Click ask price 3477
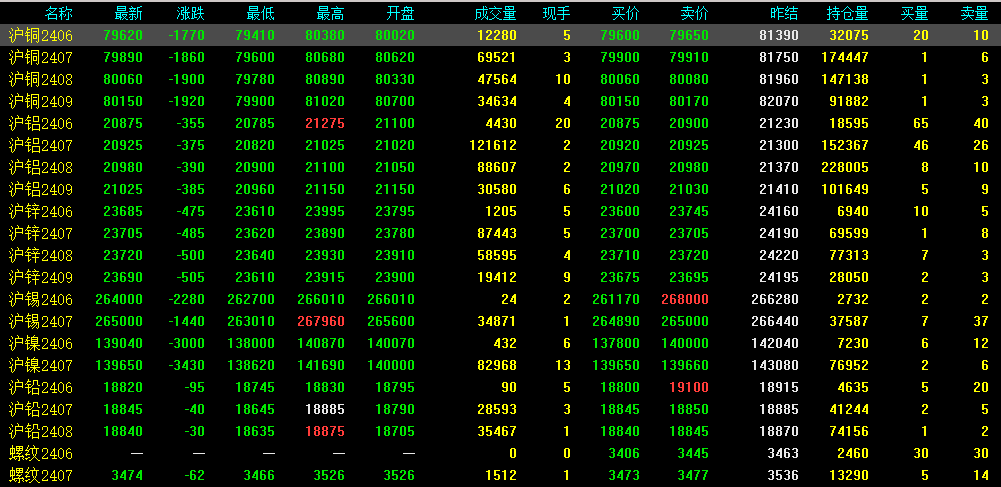Viewport: 1001px width, 487px height. [693, 475]
